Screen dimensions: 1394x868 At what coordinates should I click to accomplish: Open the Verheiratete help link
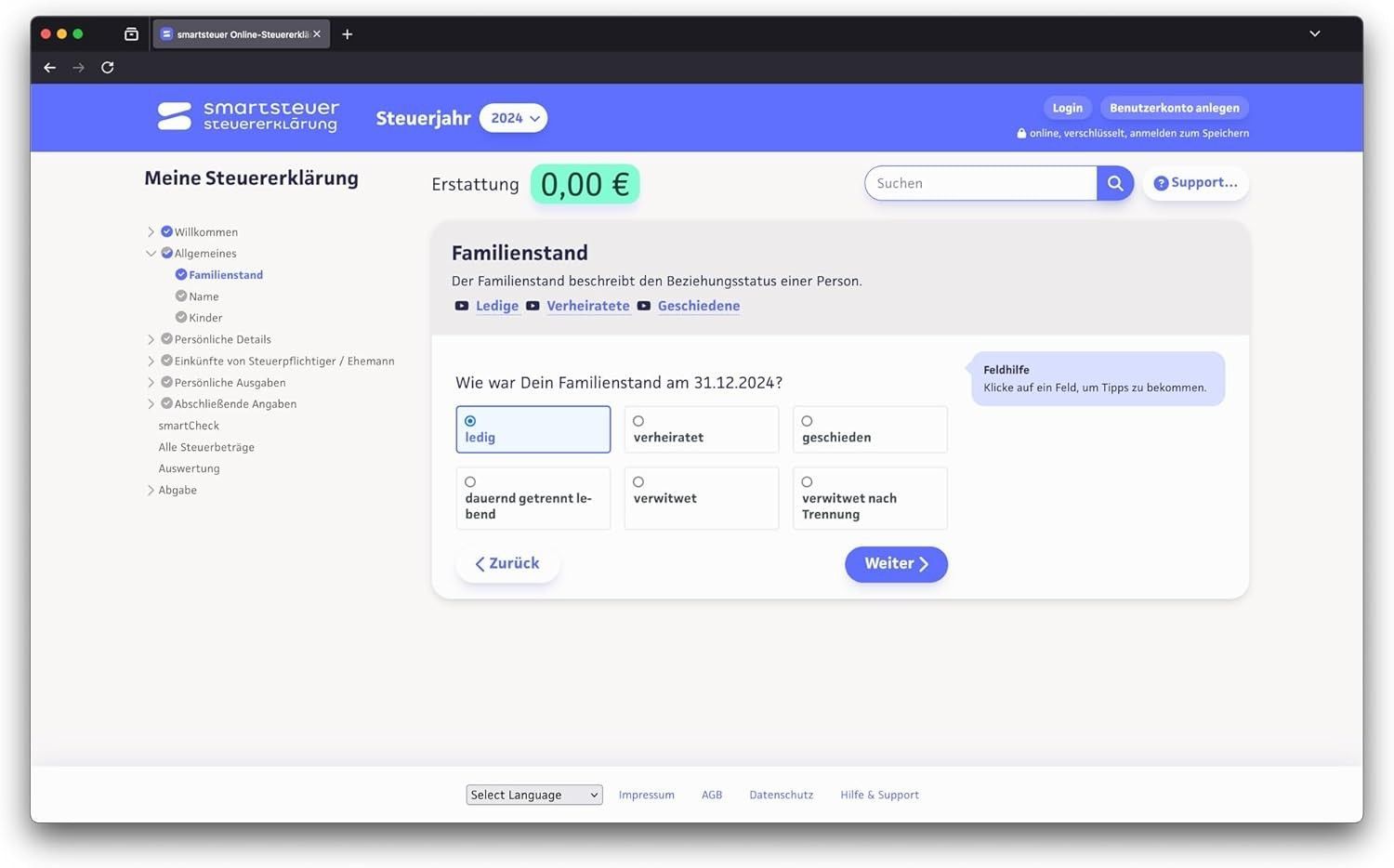(587, 306)
